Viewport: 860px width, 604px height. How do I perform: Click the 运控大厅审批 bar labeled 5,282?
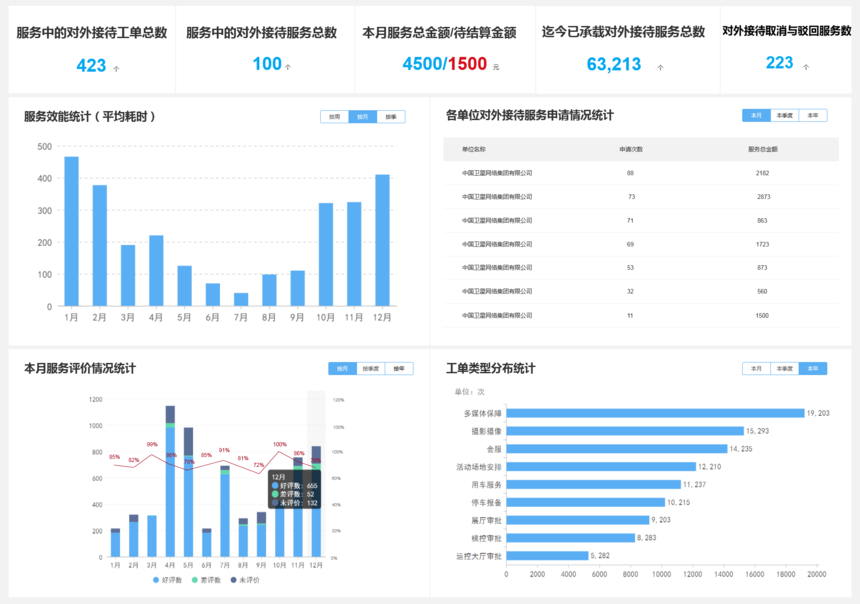tap(547, 556)
